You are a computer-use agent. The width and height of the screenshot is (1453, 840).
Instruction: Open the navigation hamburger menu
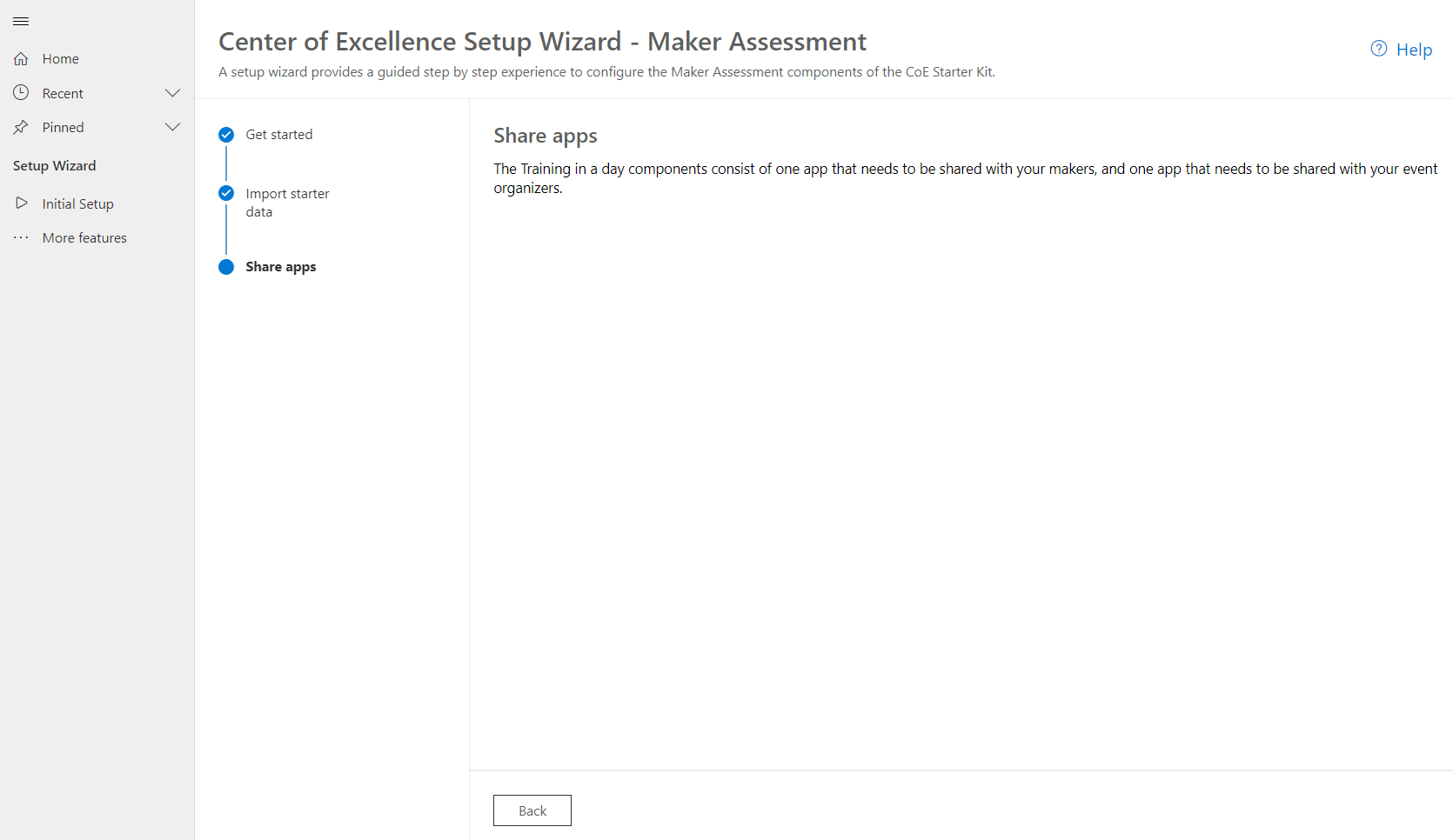point(21,21)
